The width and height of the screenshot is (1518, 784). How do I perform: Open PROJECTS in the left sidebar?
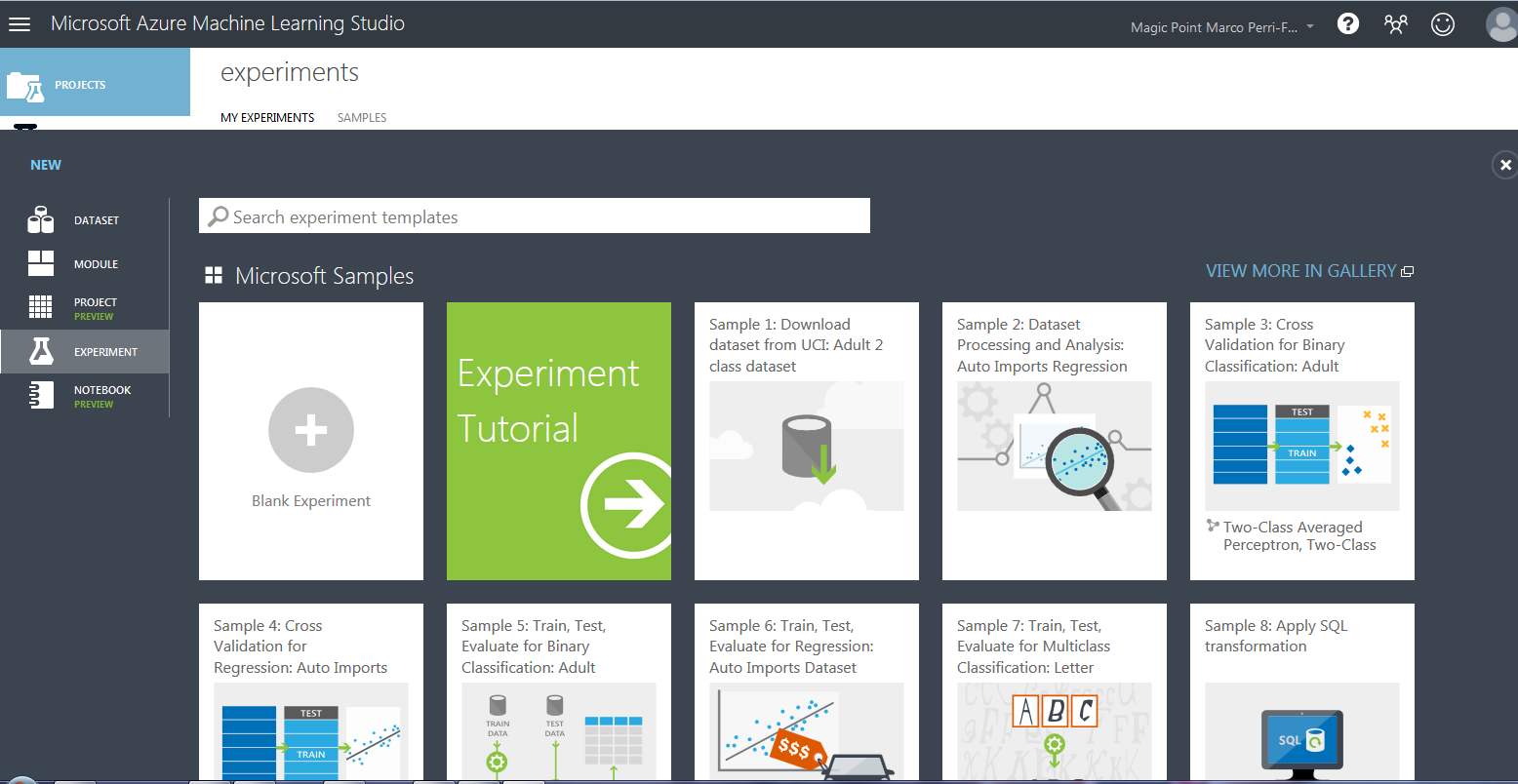[x=95, y=82]
